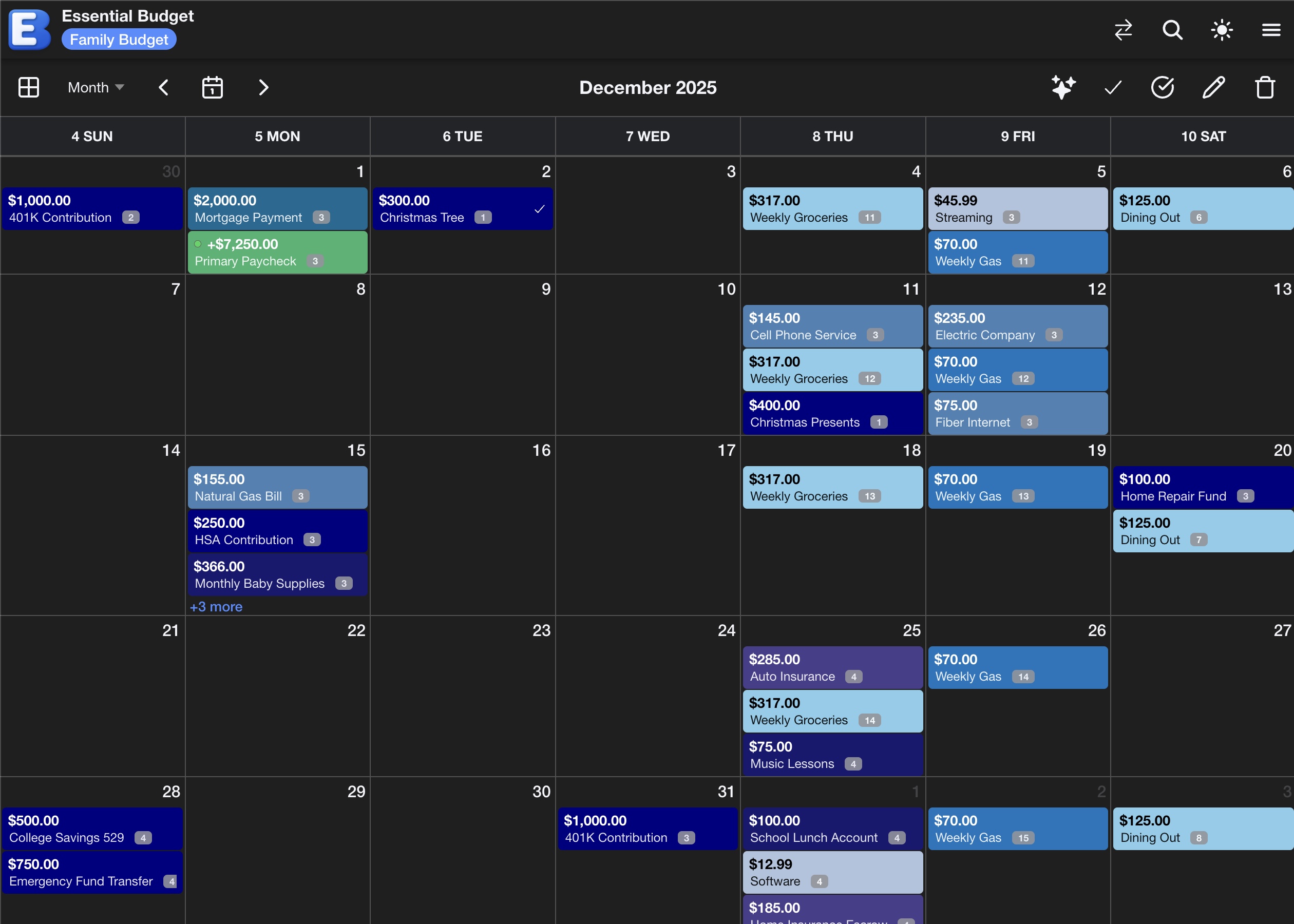Click the grid layout view icon

28,88
